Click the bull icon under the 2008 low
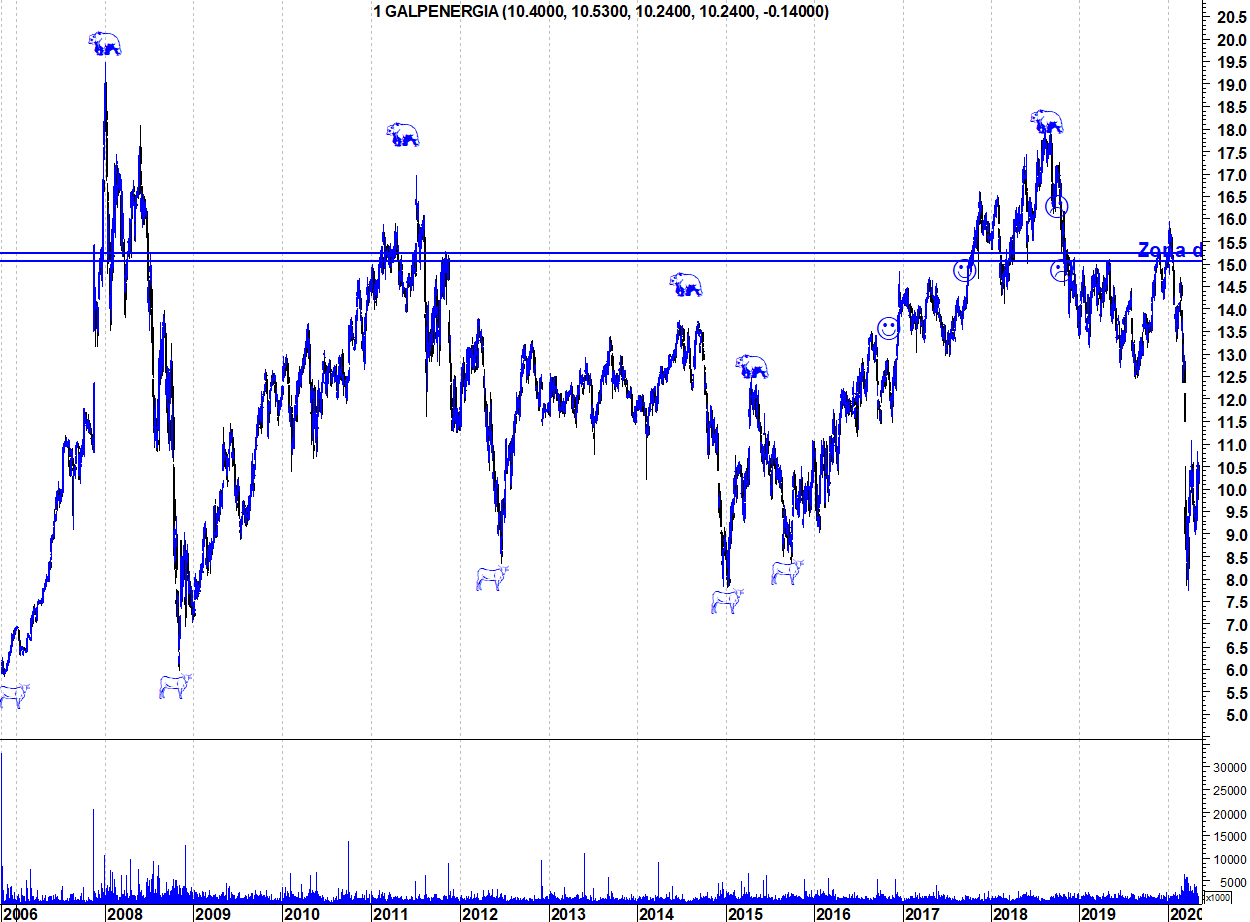 point(176,686)
